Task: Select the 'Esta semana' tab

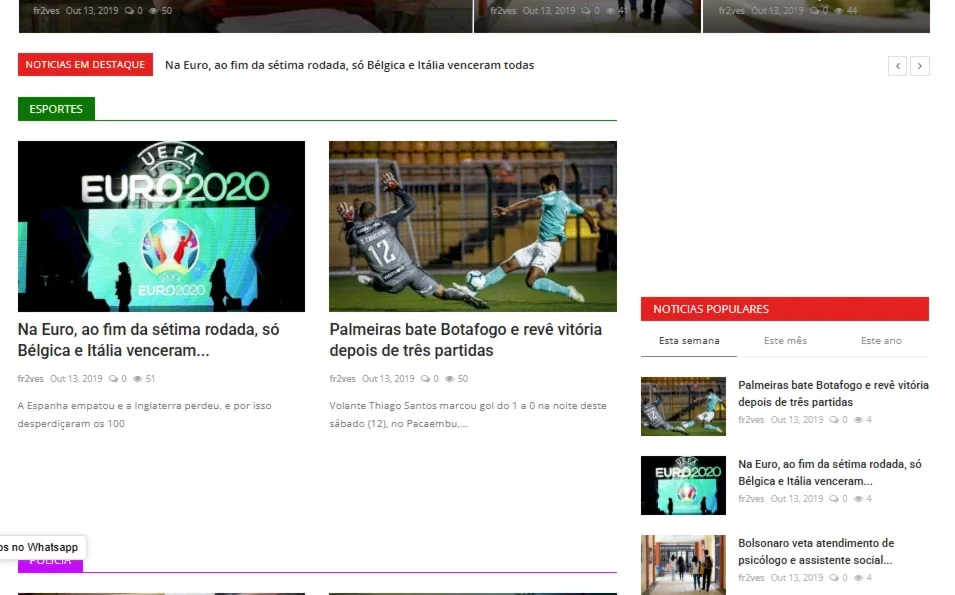Action: [689, 341]
